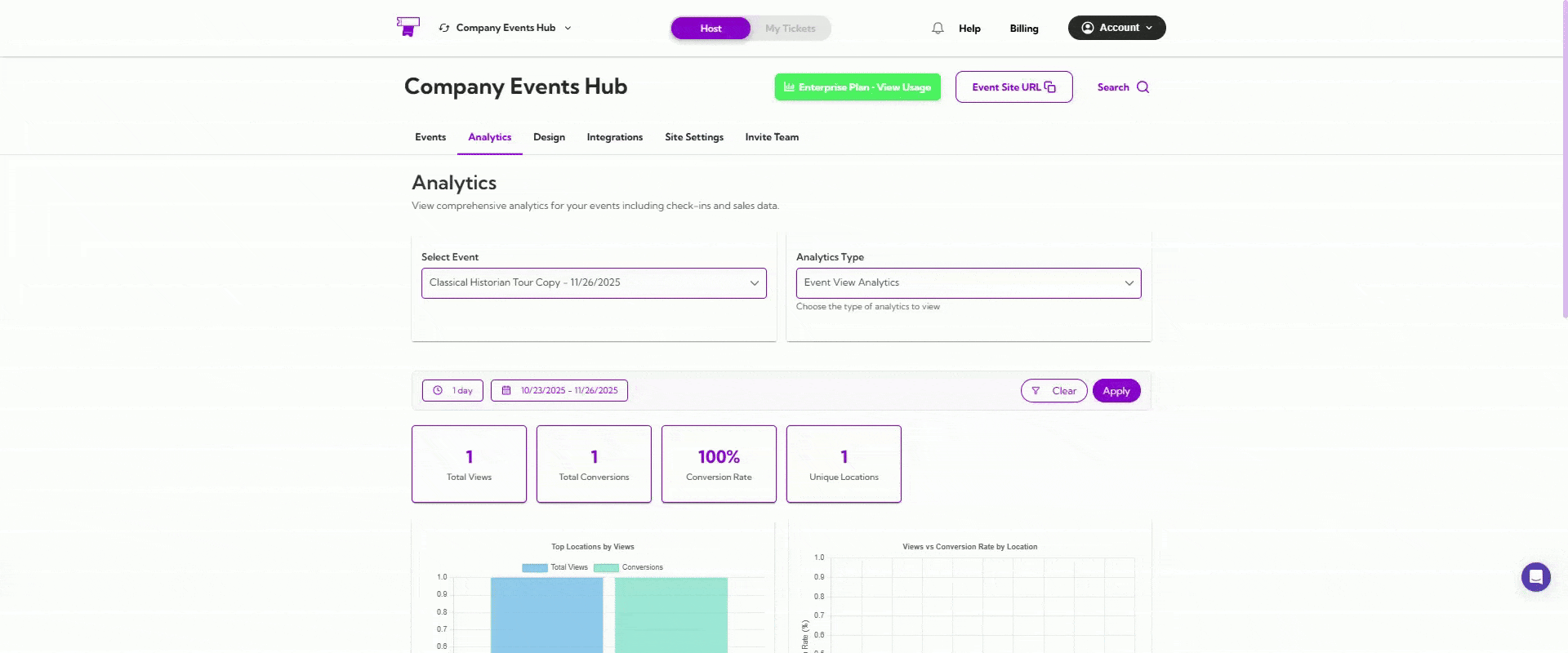Open the Help link
The height and width of the screenshot is (653, 1568).
969,29
